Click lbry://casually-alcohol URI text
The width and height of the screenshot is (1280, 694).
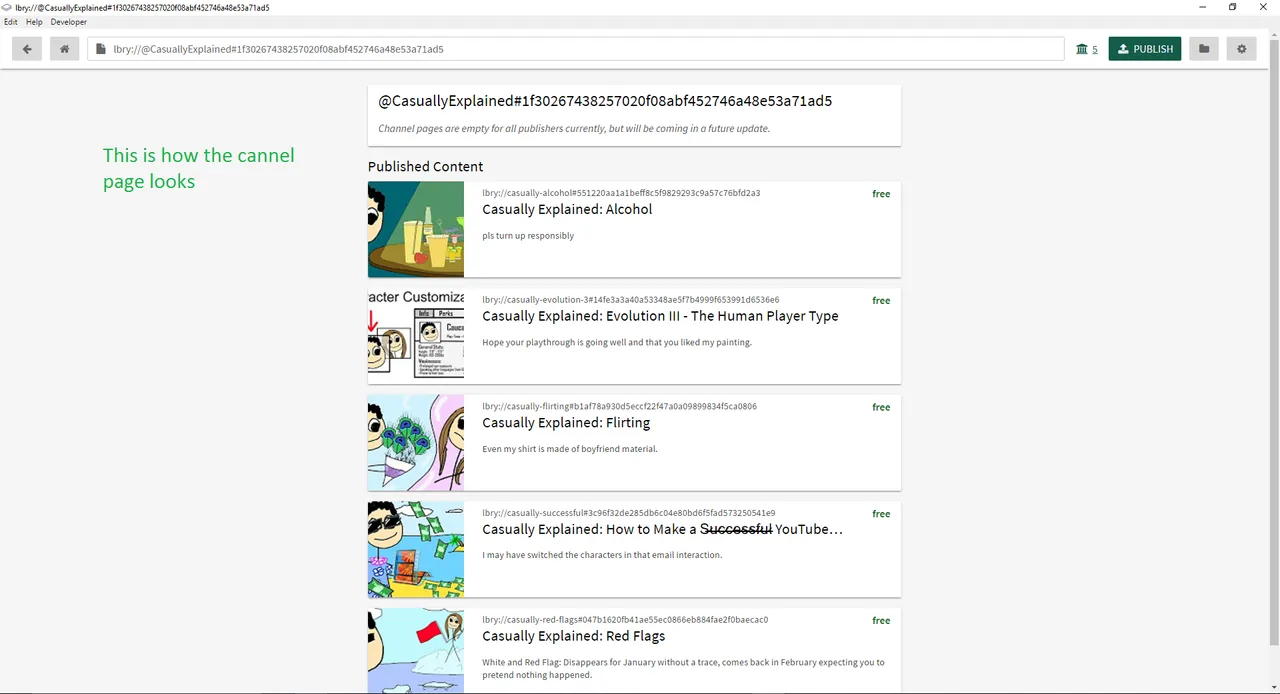point(621,193)
